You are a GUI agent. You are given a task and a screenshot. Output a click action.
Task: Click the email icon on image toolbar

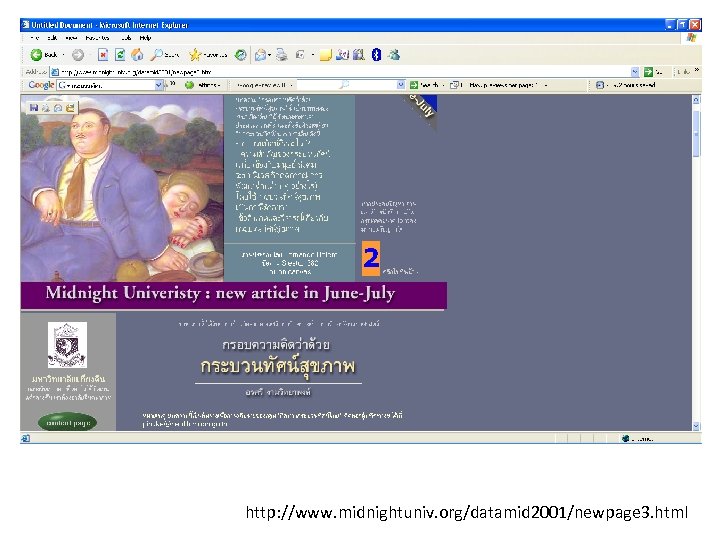(x=58, y=107)
